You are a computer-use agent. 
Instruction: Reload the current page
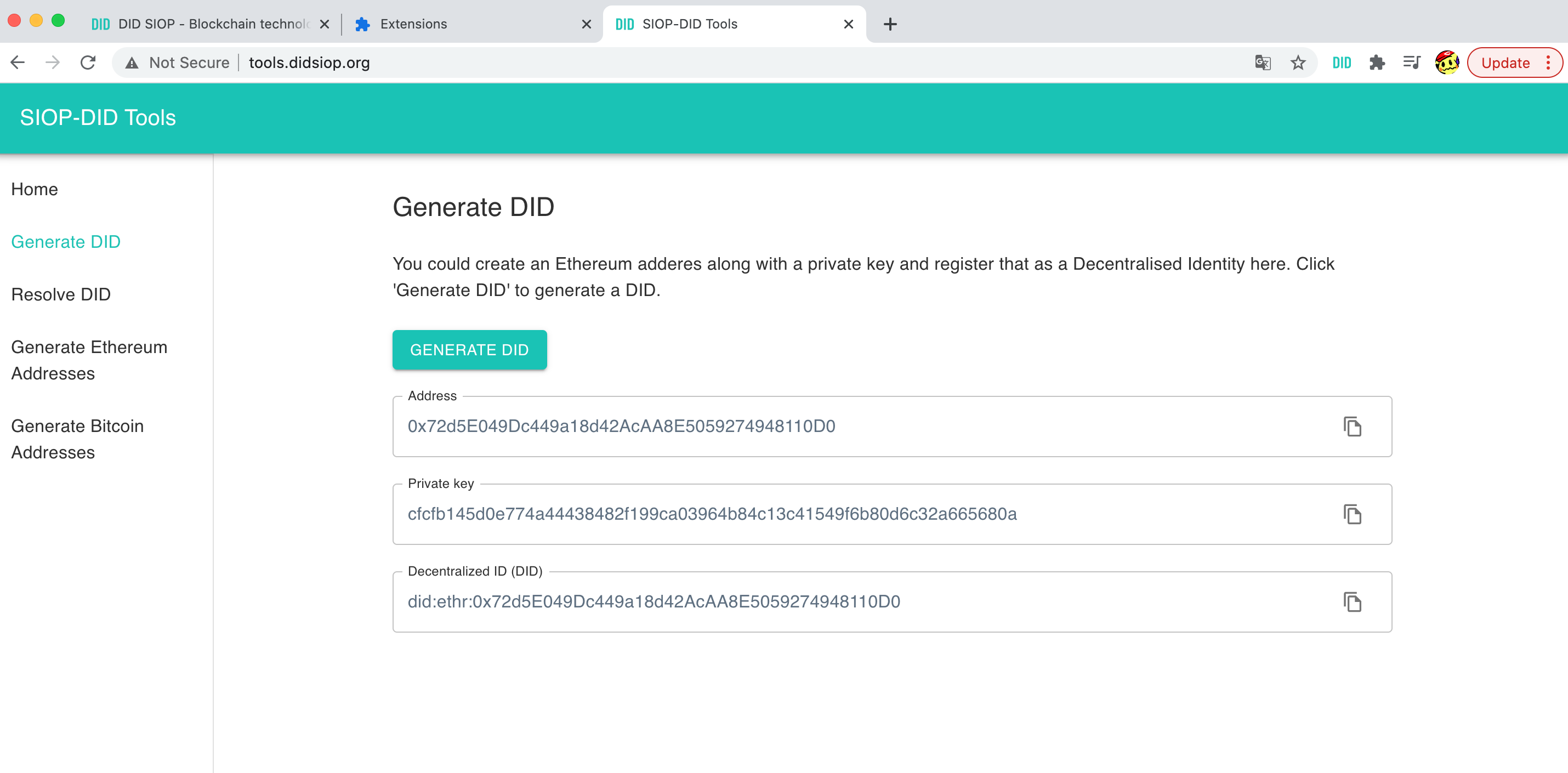click(x=88, y=62)
